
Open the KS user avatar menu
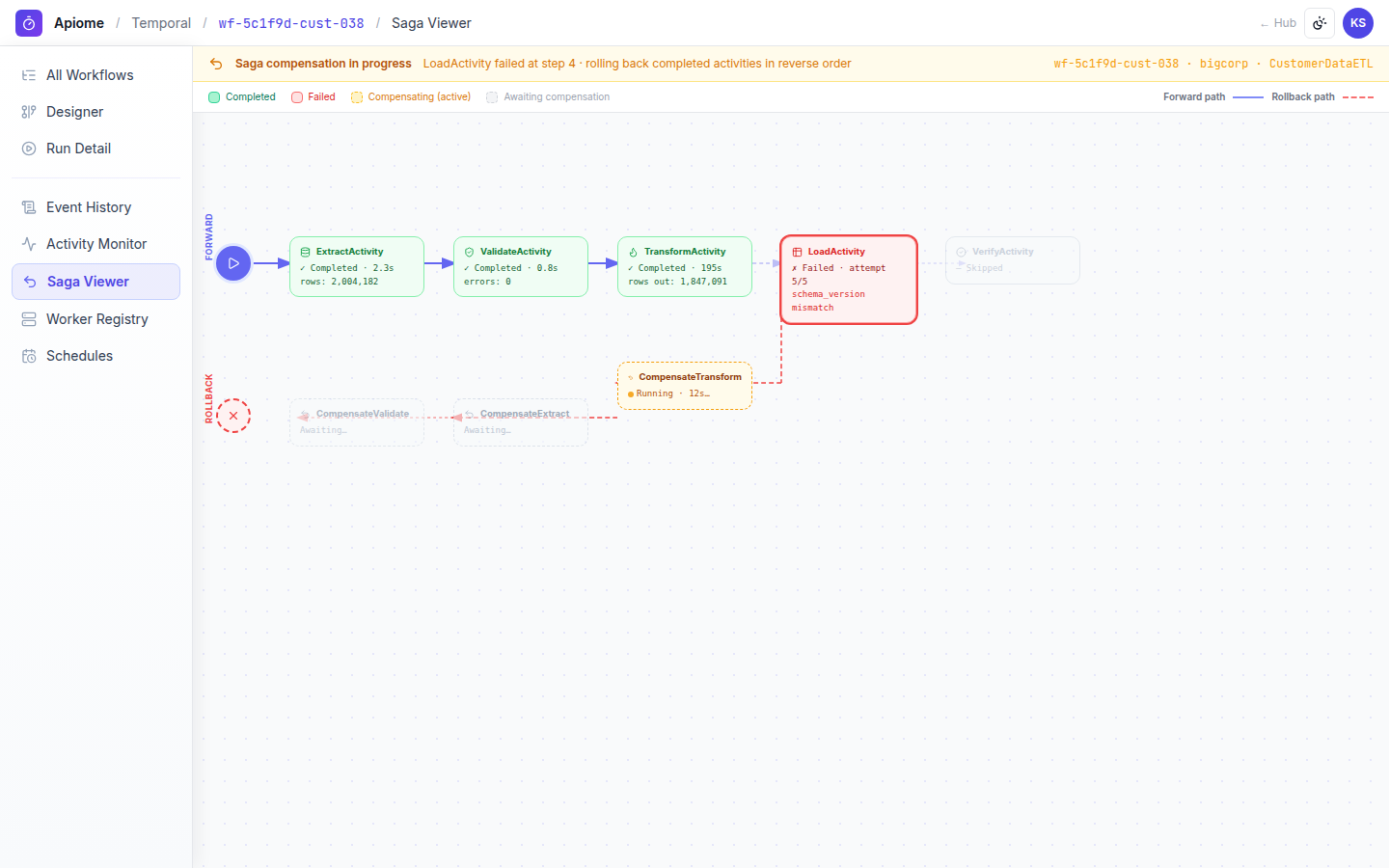click(x=1358, y=23)
